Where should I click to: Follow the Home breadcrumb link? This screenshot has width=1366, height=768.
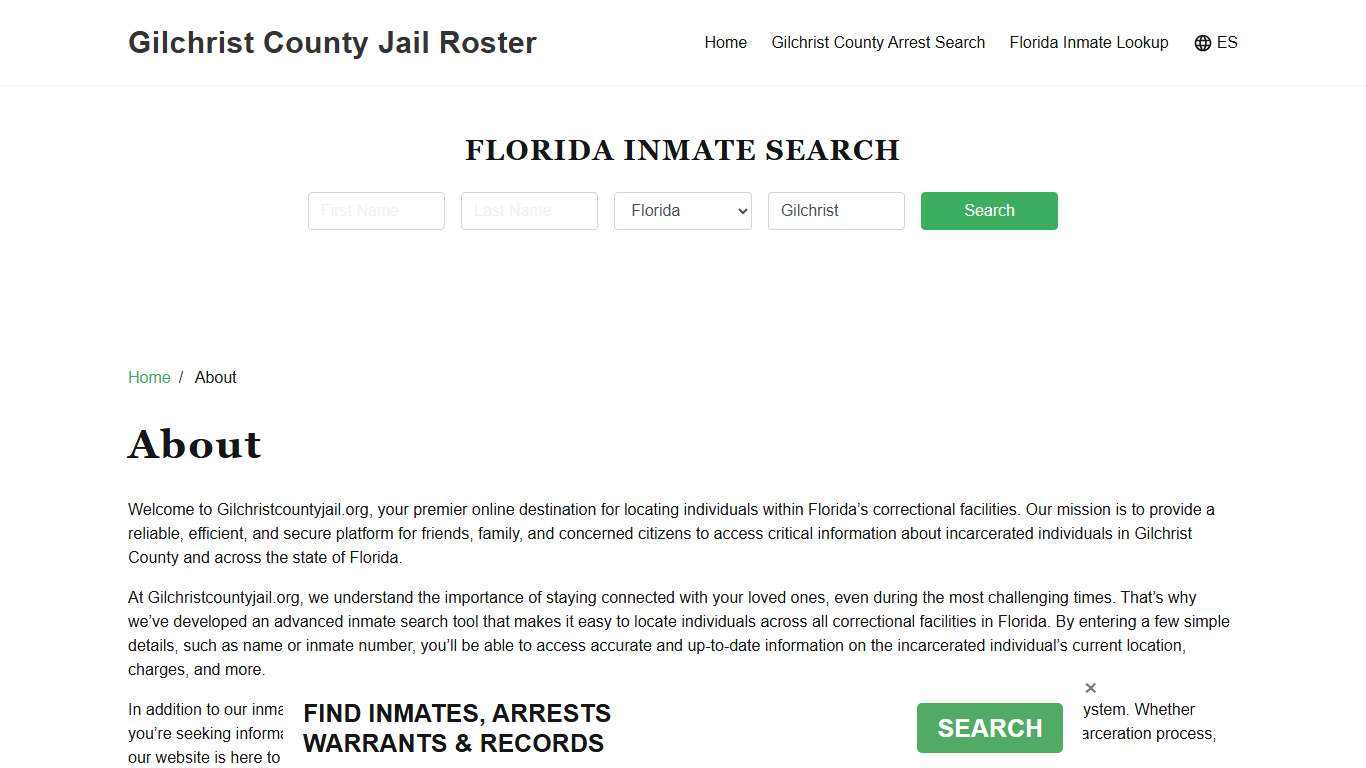pos(149,378)
